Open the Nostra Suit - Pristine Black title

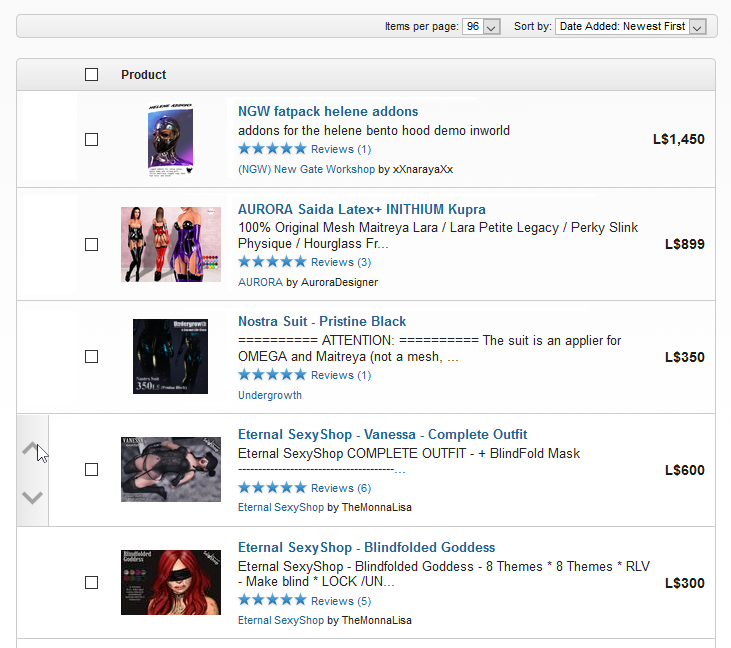point(321,321)
